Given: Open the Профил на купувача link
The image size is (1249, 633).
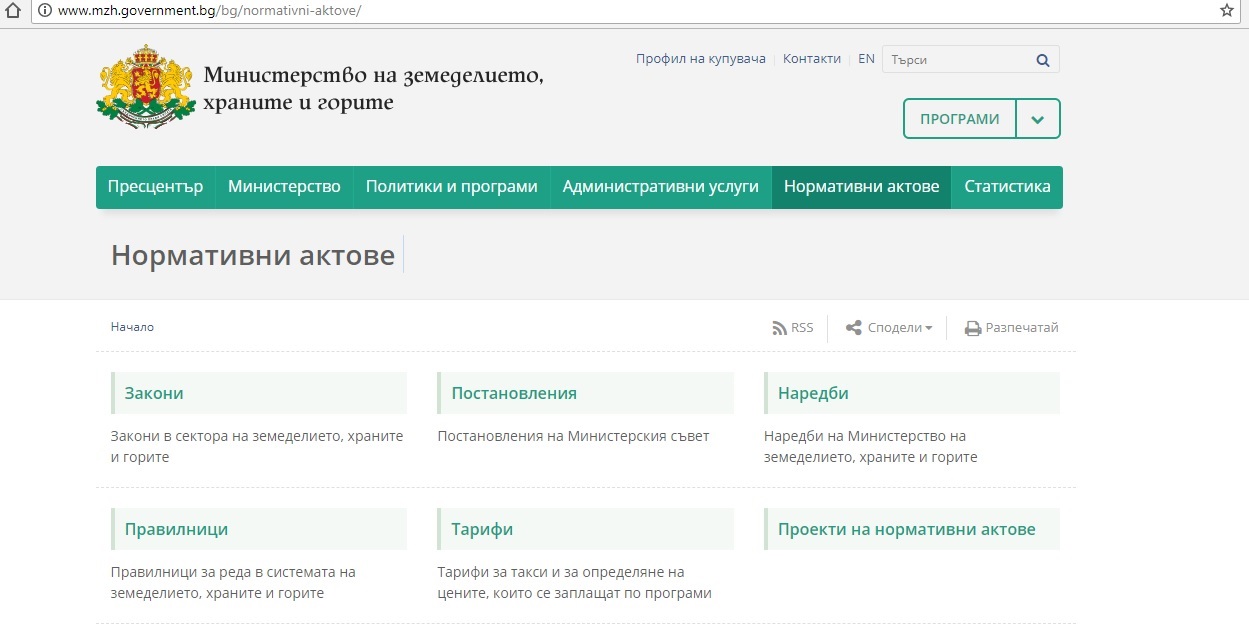Looking at the screenshot, I should click(x=701, y=59).
